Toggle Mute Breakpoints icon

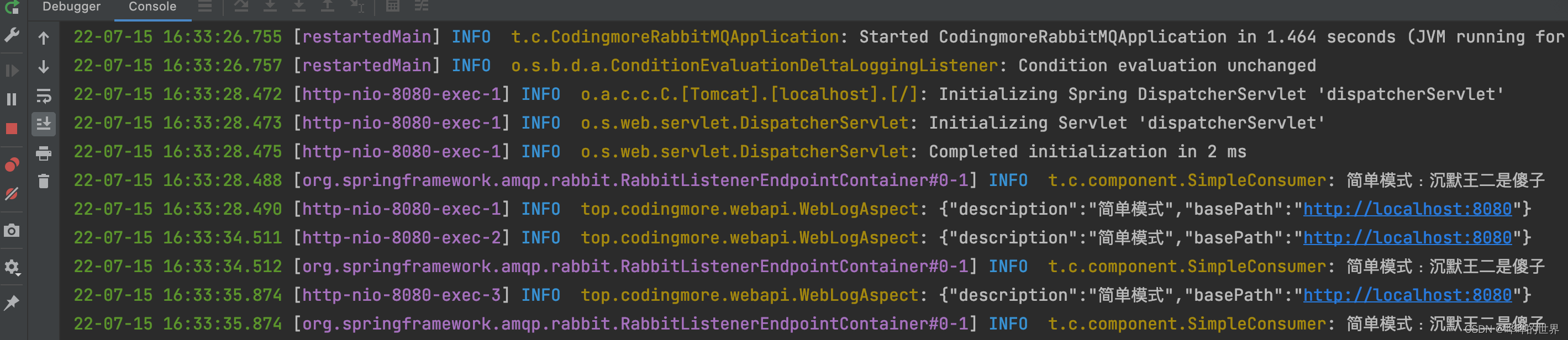coord(12,194)
